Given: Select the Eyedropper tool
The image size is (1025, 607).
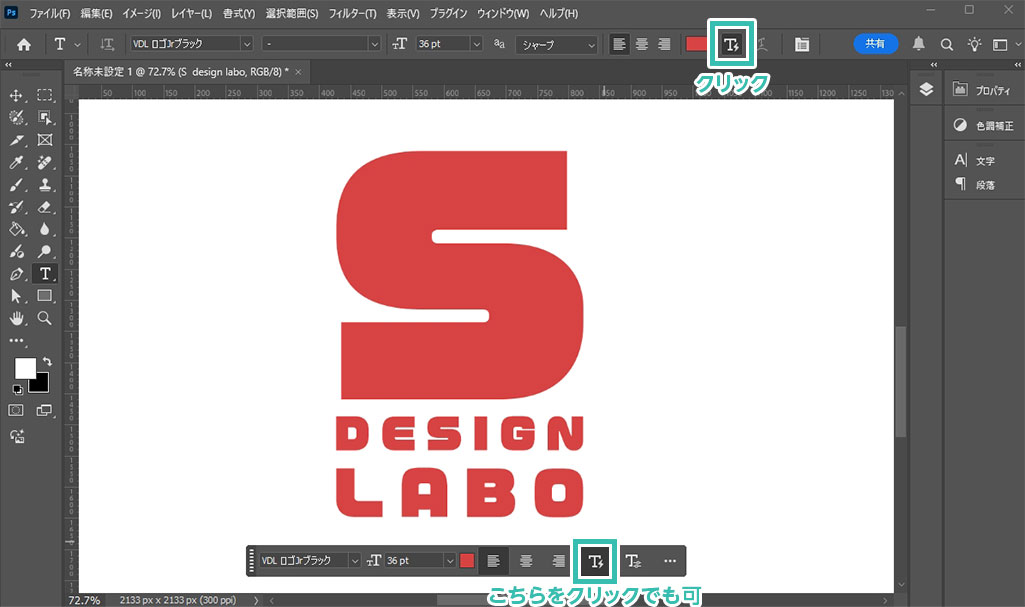Looking at the screenshot, I should point(16,162).
